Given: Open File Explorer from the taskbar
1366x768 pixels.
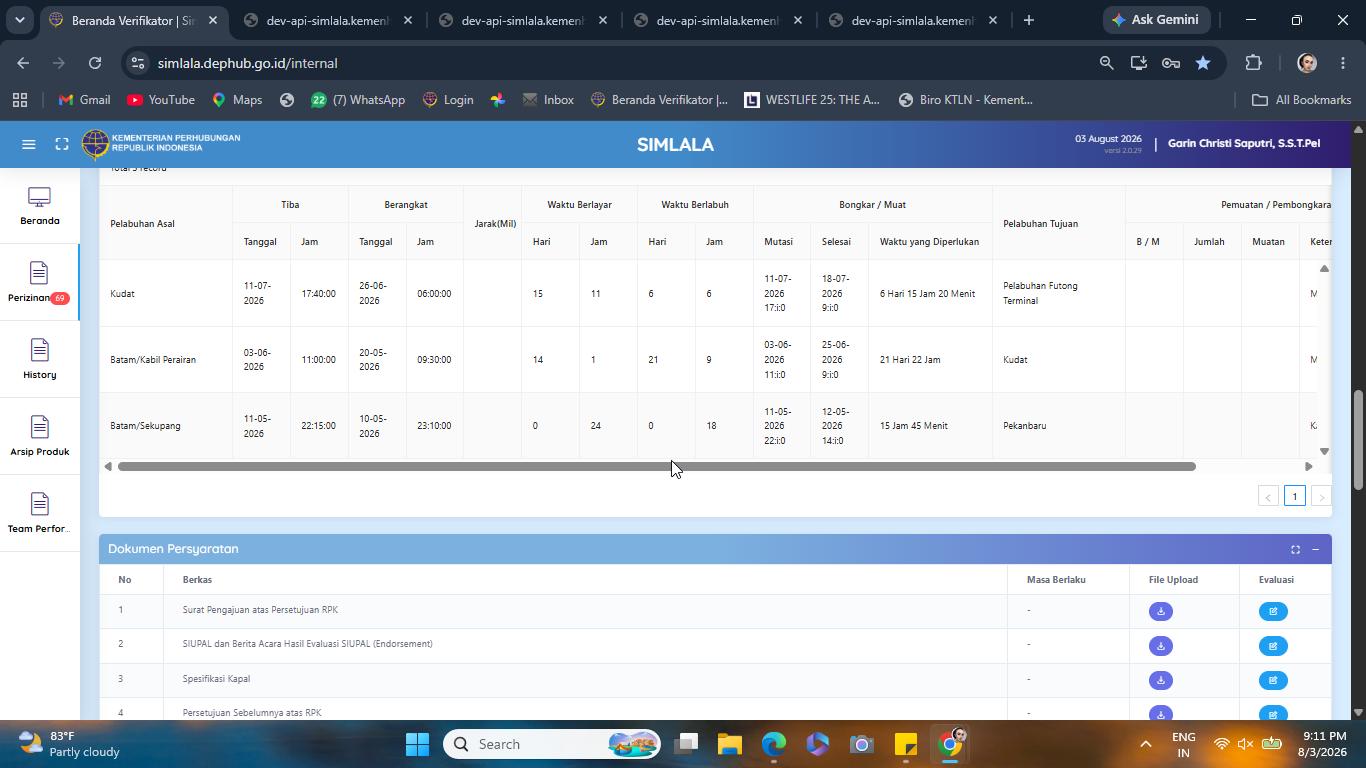Looking at the screenshot, I should 729,744.
